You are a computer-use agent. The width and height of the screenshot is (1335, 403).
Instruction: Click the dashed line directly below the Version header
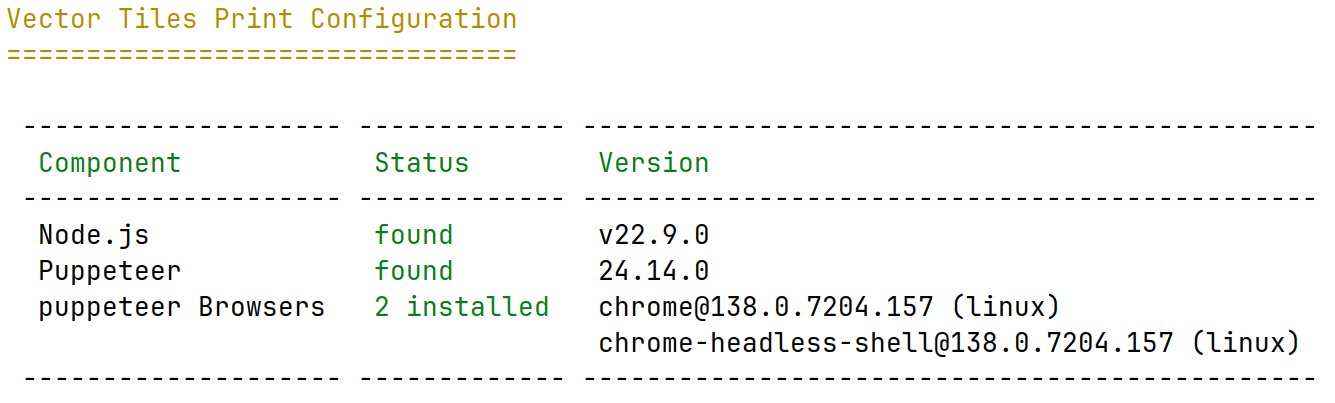(x=948, y=199)
